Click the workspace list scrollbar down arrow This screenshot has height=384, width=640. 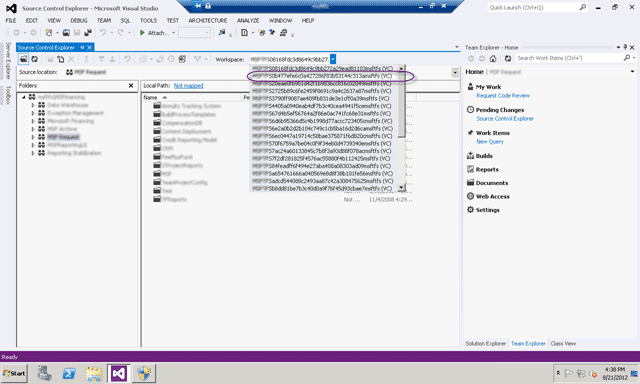[x=401, y=187]
